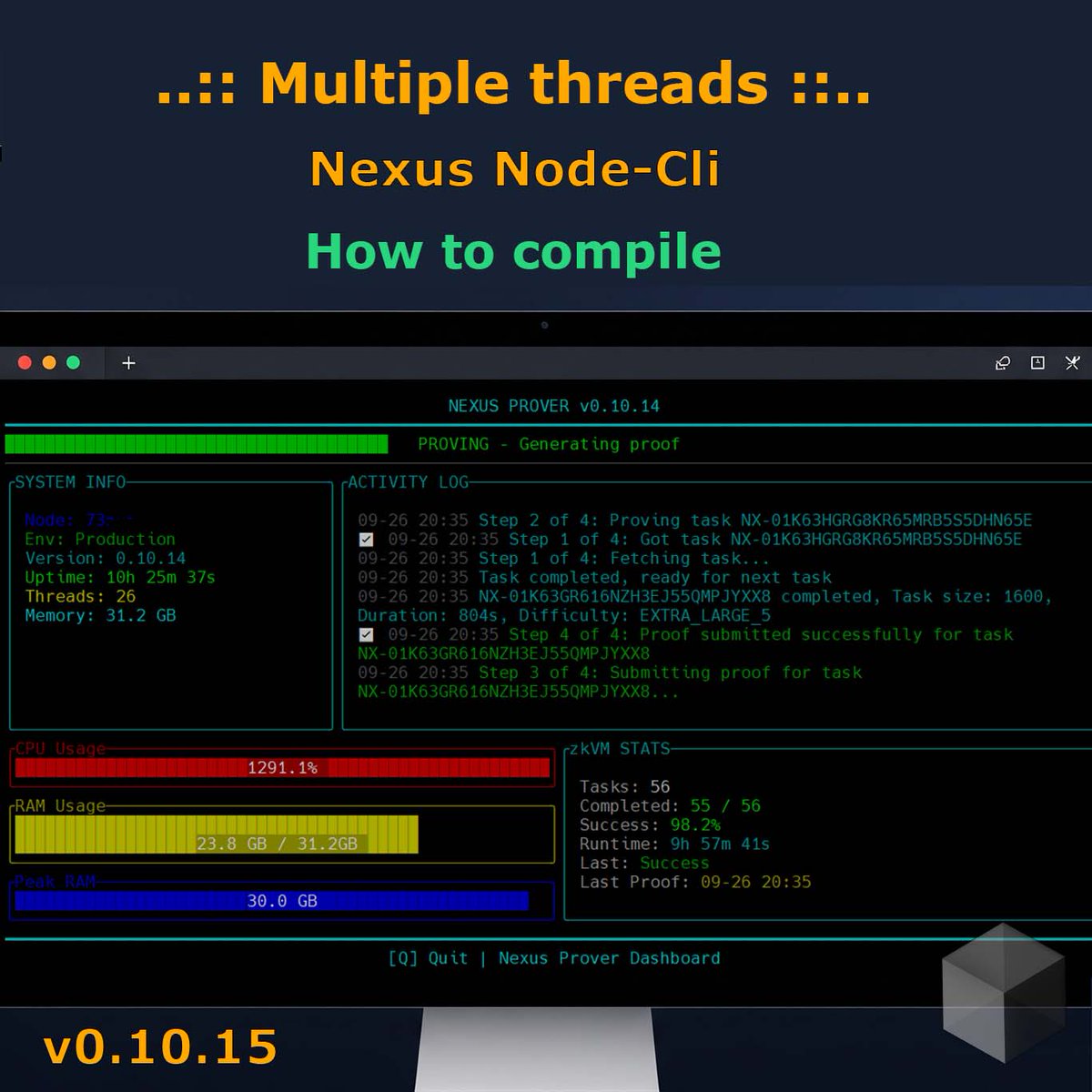The image size is (1092, 1092).
Task: Click log line 'Step 1 of 4: Fetching task...'
Action: 563,559
